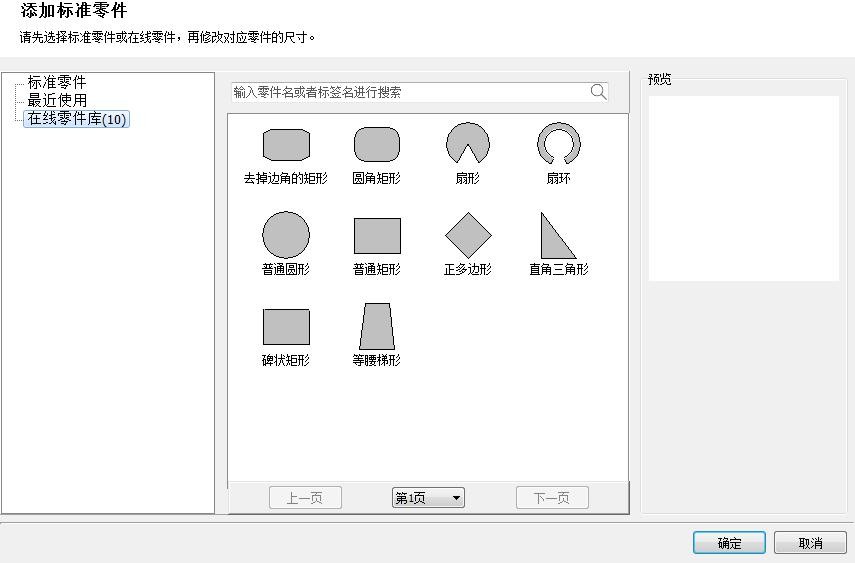Select the 去掉边角的矩形 shape icon
The width and height of the screenshot is (855, 563).
286,145
